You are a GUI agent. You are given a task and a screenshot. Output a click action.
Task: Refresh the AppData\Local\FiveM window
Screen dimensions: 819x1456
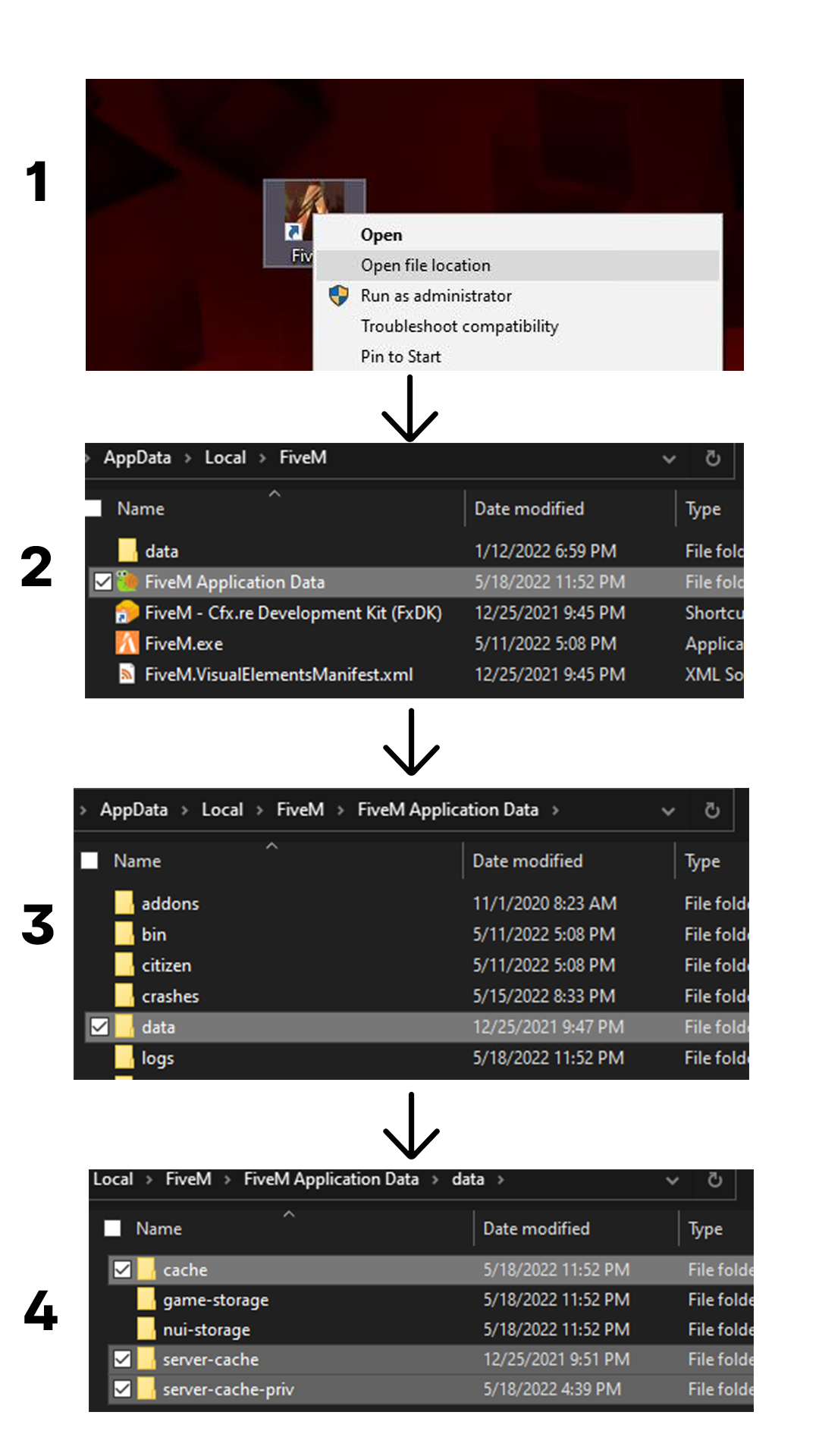pyautogui.click(x=713, y=458)
